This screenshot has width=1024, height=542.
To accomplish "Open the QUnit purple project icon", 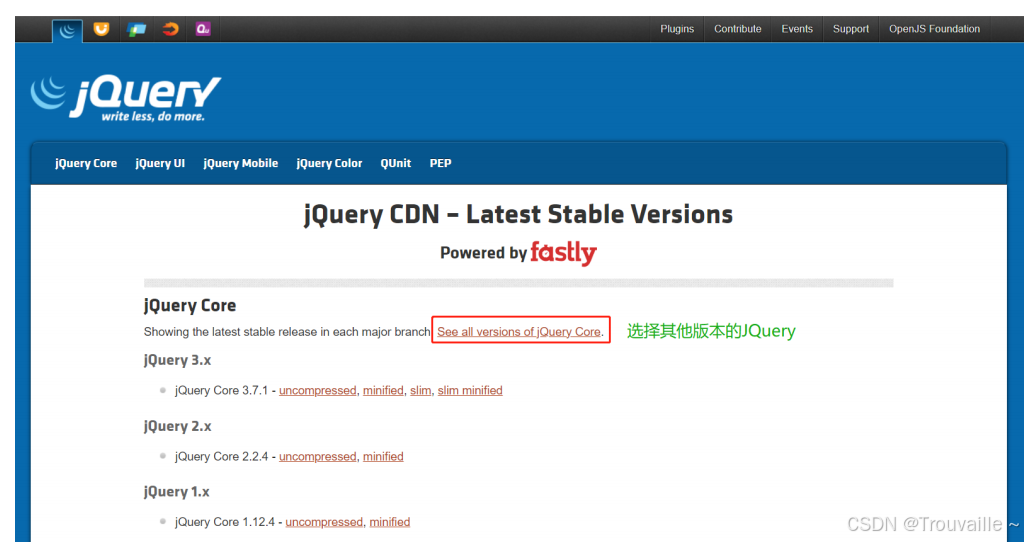I will tap(203, 29).
